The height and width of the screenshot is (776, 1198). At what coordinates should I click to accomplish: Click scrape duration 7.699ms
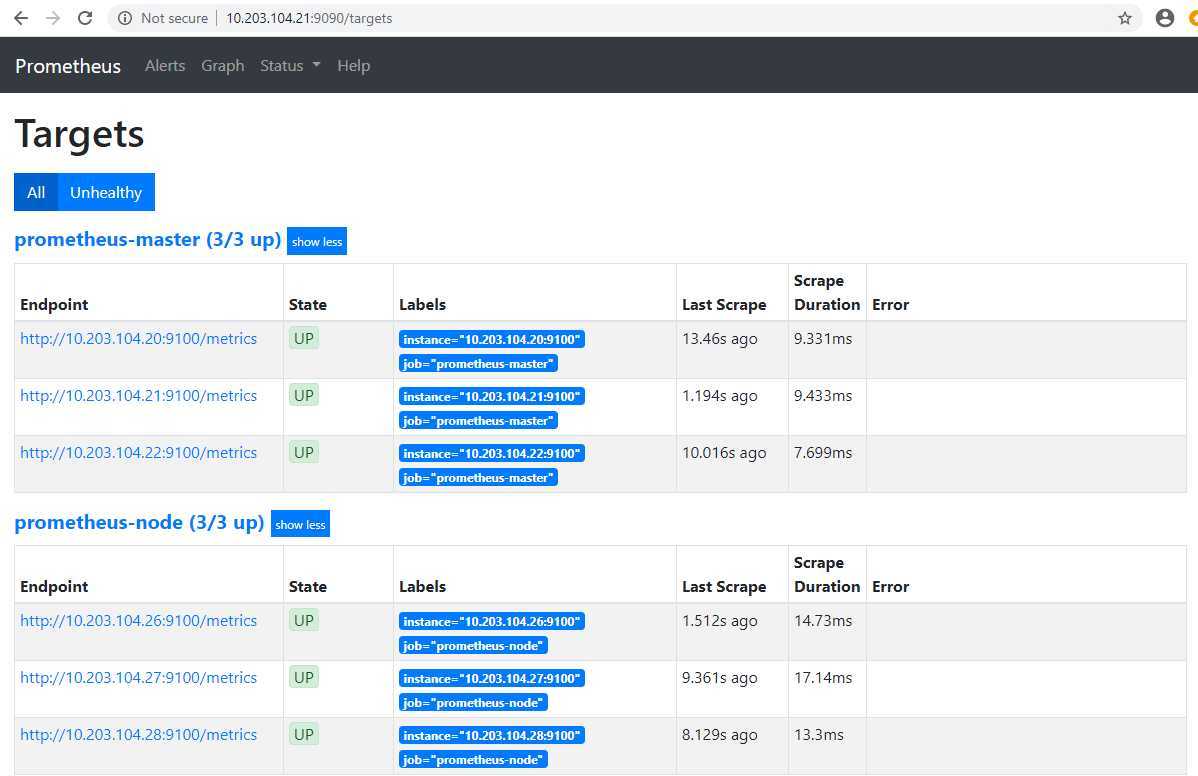coord(823,452)
